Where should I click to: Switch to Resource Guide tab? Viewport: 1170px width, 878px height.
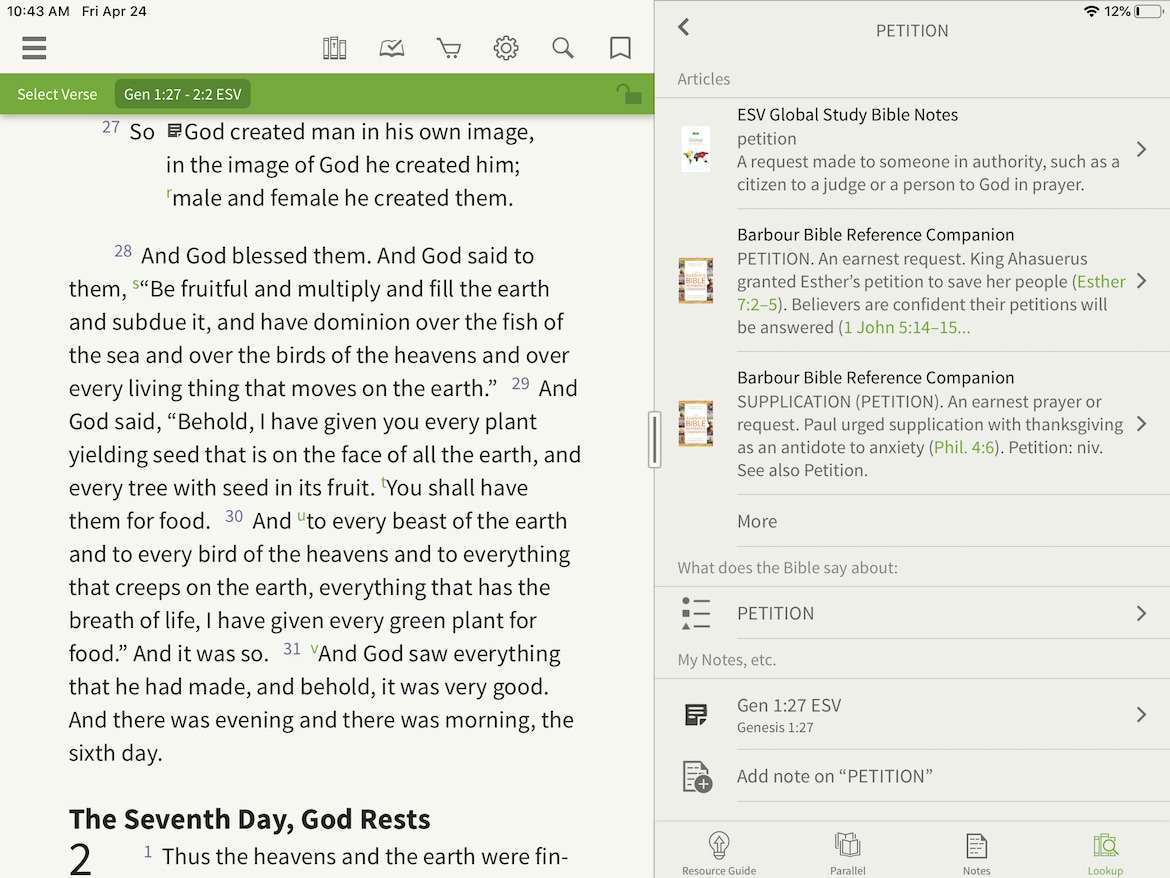(719, 853)
